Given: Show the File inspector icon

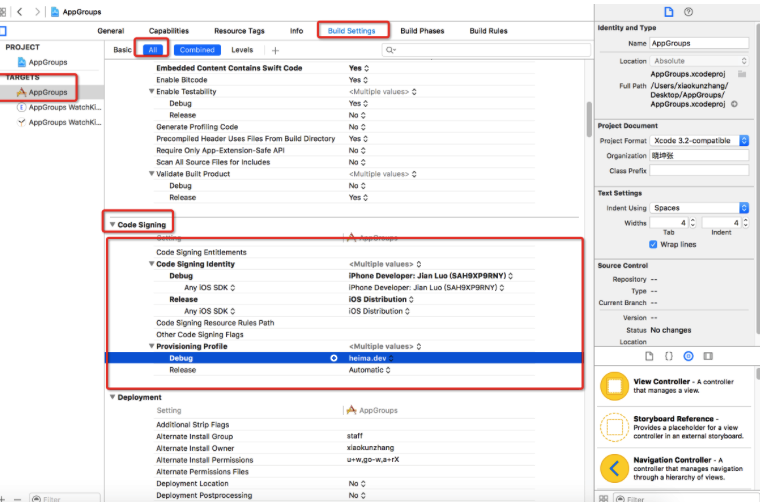Looking at the screenshot, I should (x=668, y=12).
